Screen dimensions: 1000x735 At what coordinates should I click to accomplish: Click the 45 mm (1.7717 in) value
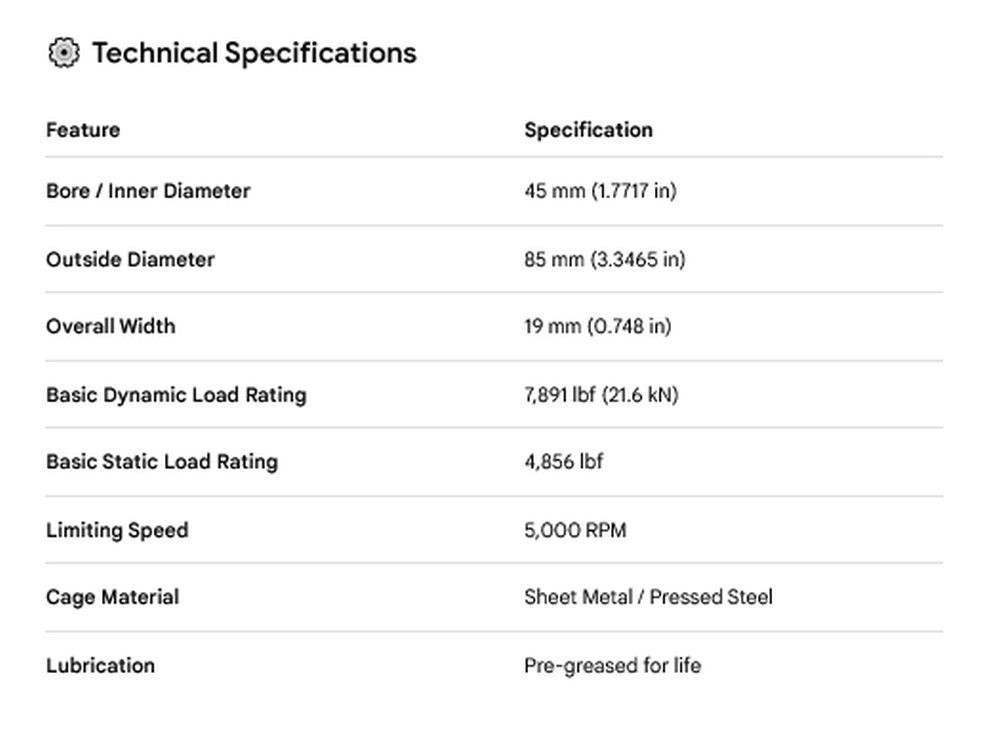tap(600, 191)
